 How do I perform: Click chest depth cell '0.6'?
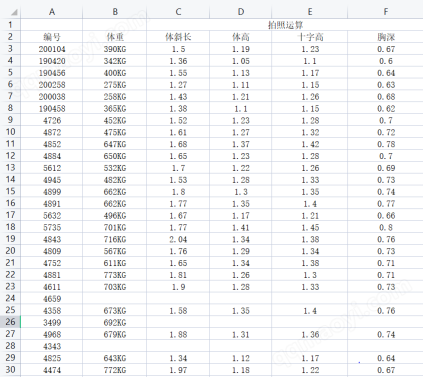coord(385,61)
